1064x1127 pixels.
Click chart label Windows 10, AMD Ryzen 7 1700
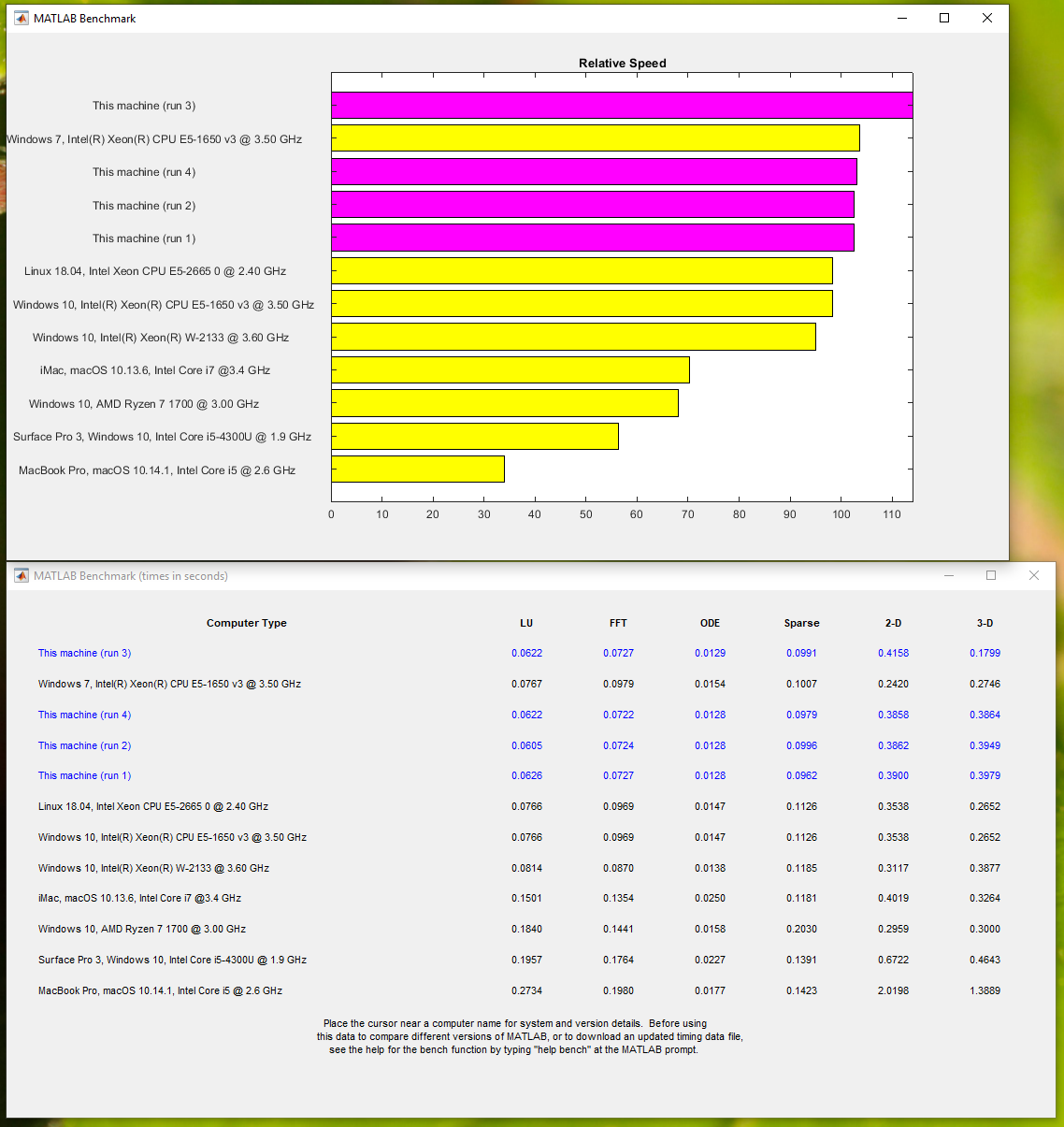(144, 404)
